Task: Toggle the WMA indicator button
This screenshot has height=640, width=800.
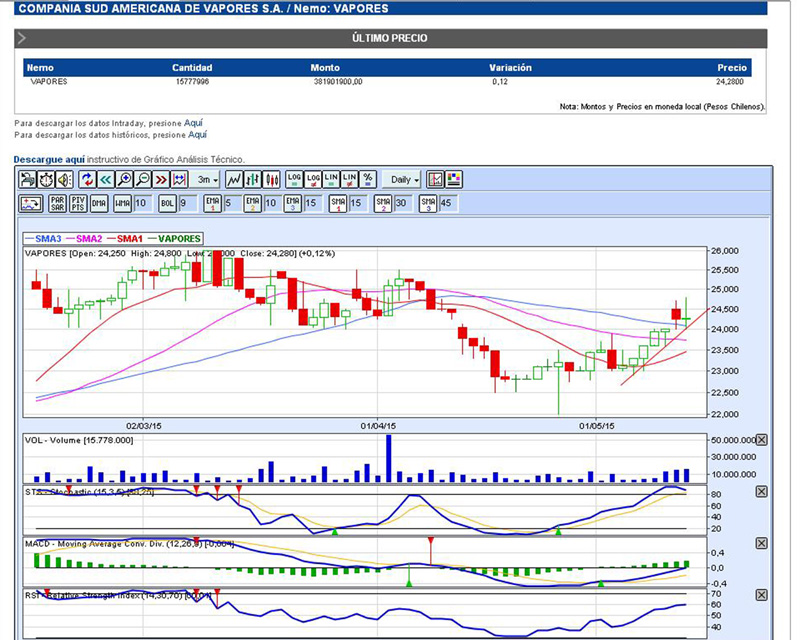Action: tap(122, 204)
